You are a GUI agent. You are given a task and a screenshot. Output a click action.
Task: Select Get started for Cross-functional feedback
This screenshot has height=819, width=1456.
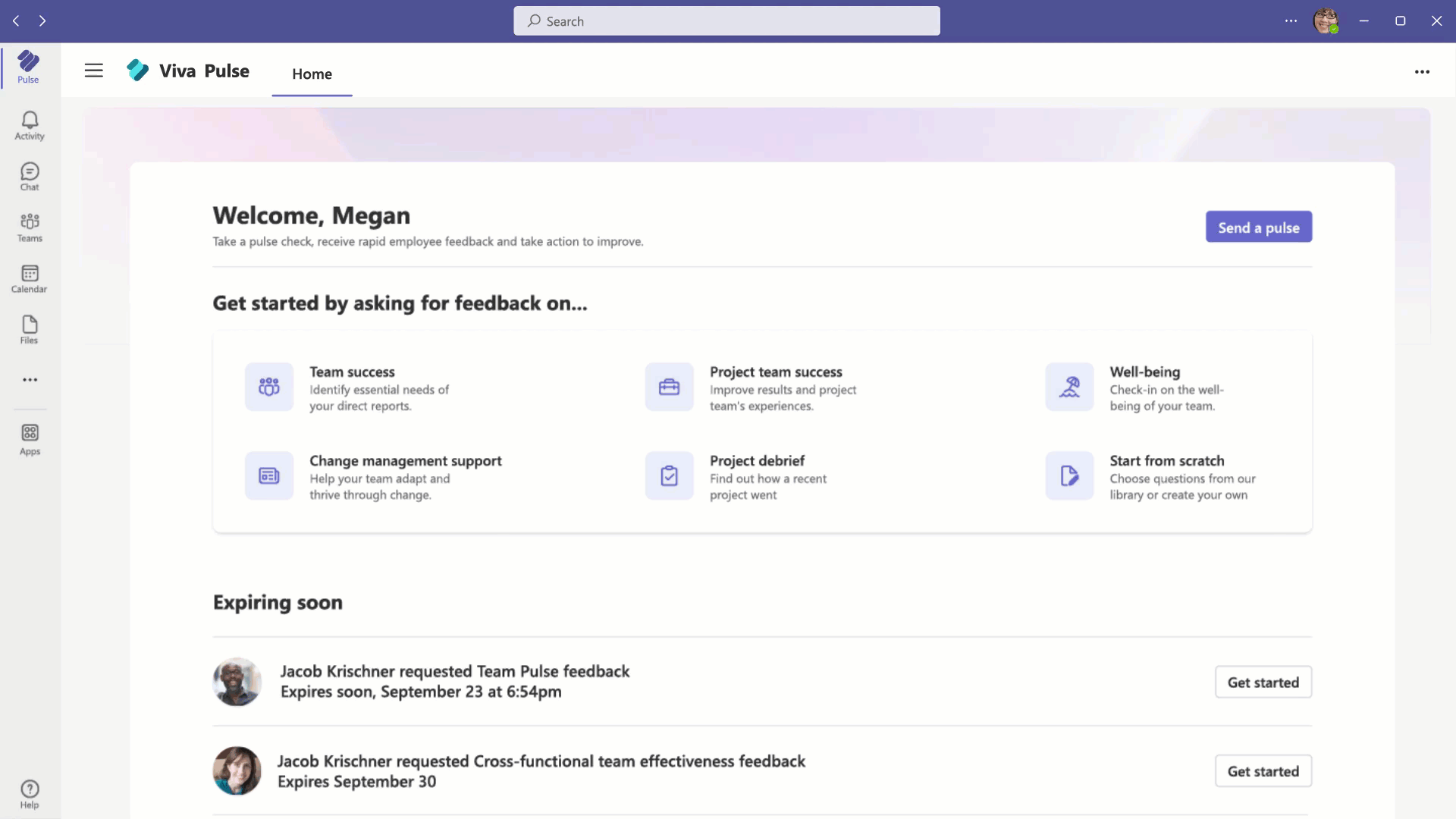coord(1263,771)
